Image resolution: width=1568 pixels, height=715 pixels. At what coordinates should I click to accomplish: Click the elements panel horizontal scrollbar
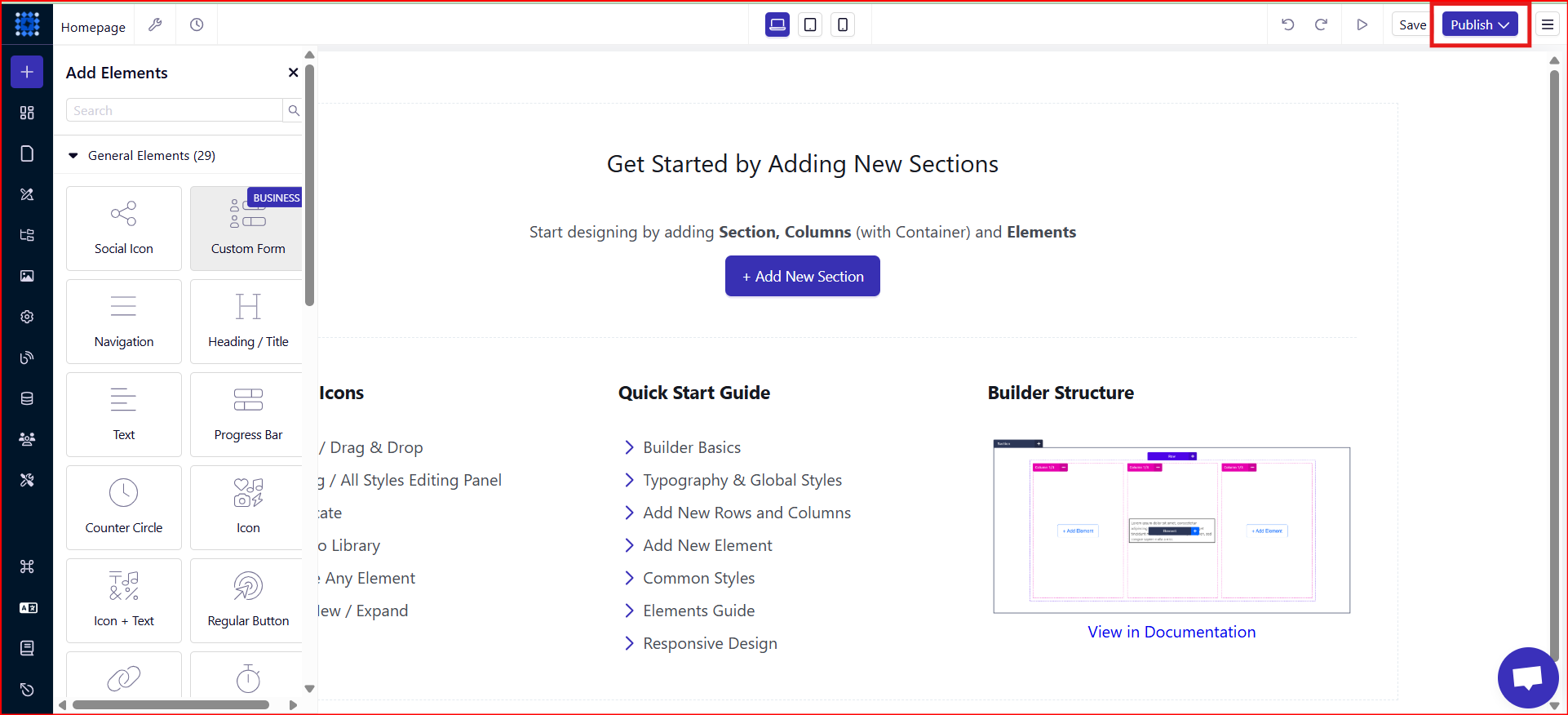(x=171, y=704)
